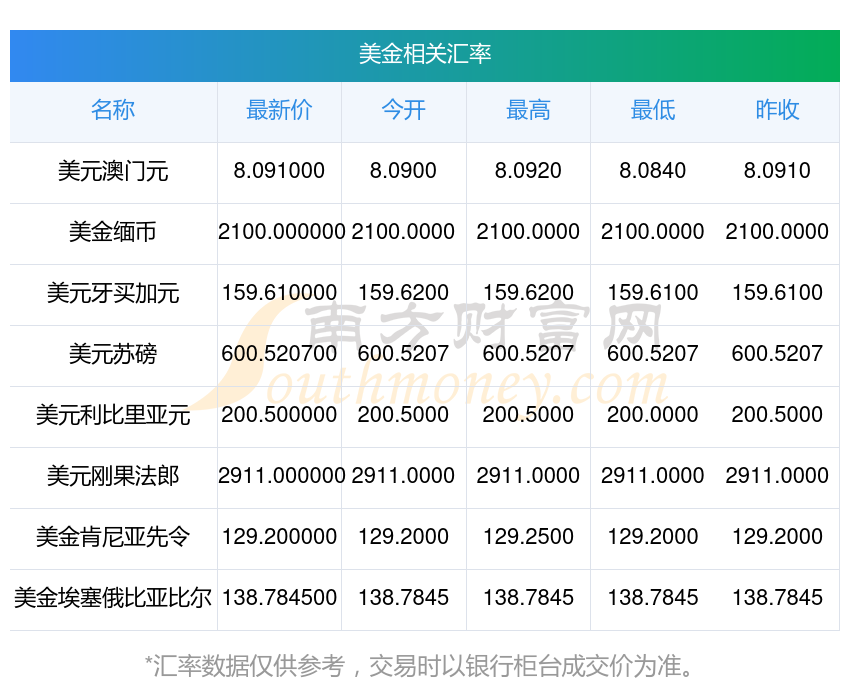Screen dimensions: 850x698
Task: Click 美元刚果法郎 昨收 value 2911.0000
Action: pyautogui.click(x=777, y=476)
